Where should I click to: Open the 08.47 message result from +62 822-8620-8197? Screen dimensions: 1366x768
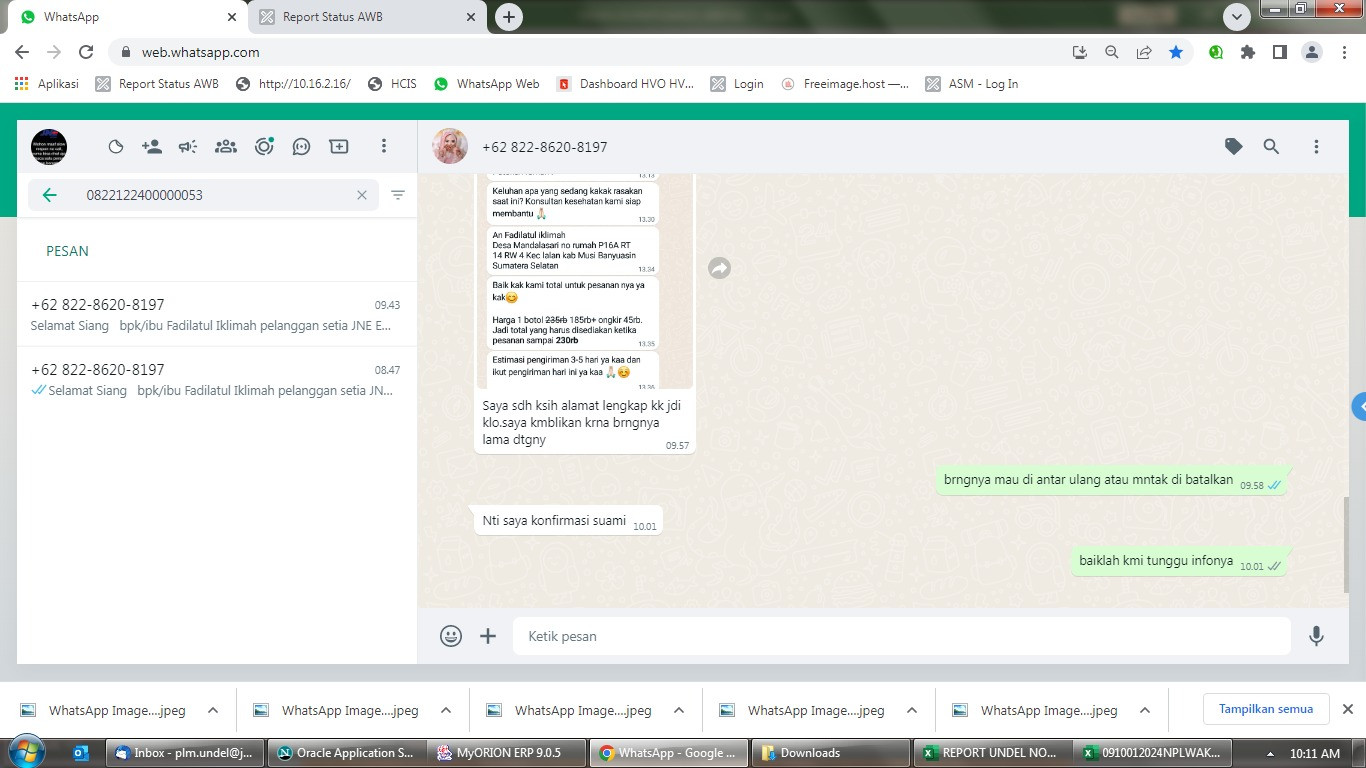[x=216, y=379]
